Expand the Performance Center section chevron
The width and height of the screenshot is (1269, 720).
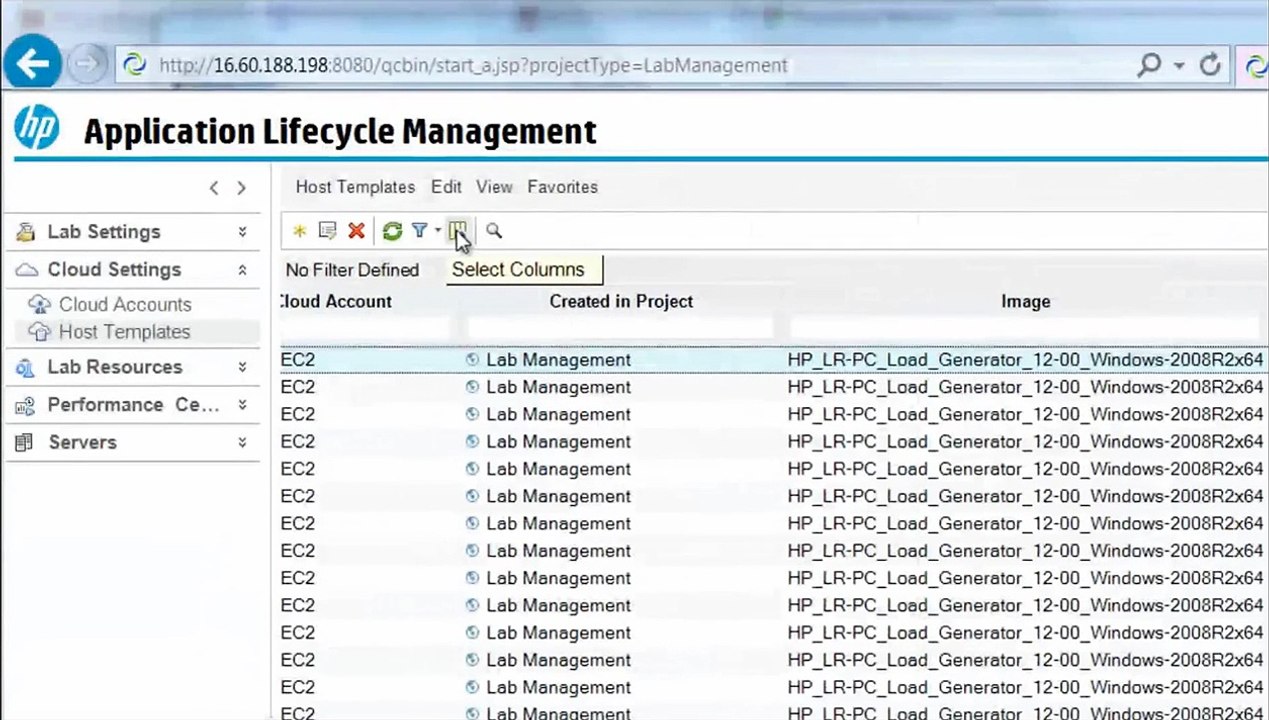(242, 405)
